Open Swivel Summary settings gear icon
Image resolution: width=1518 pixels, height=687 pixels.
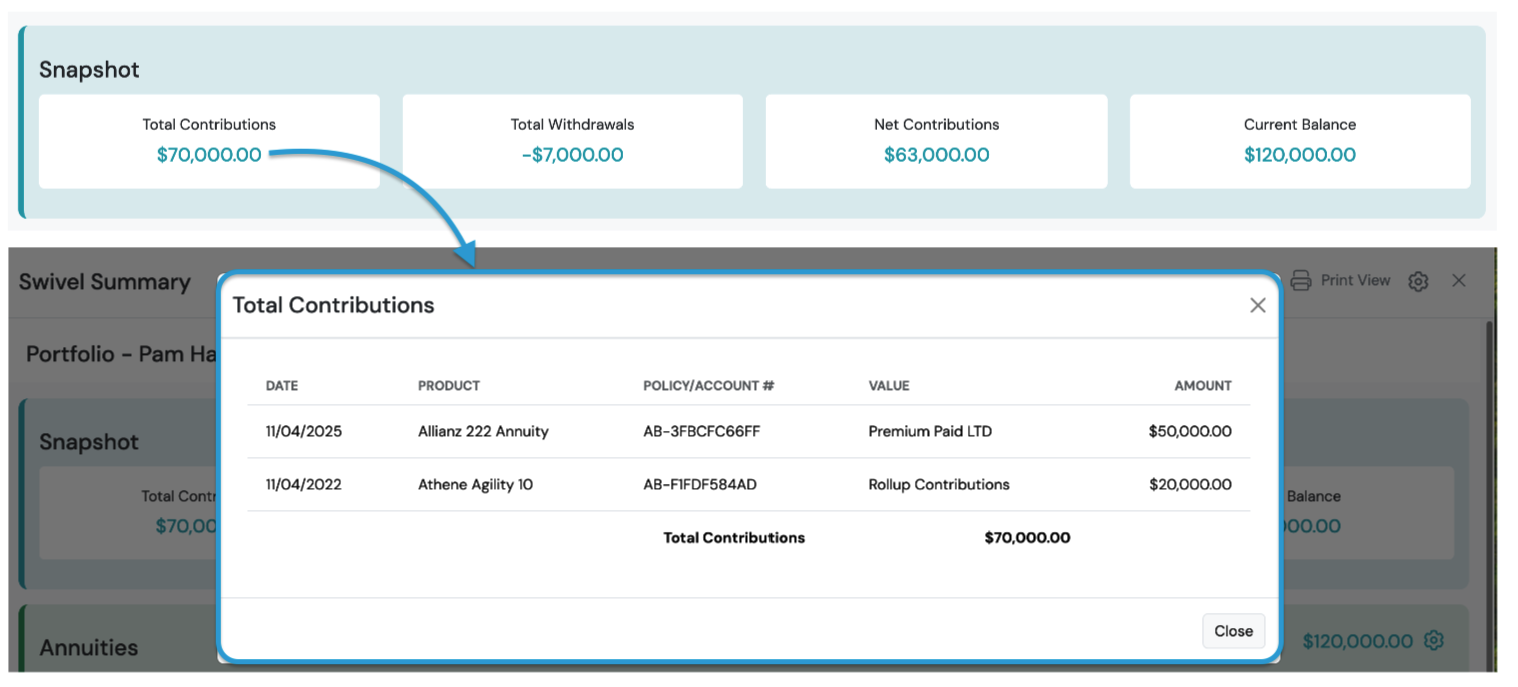pyautogui.click(x=1418, y=281)
